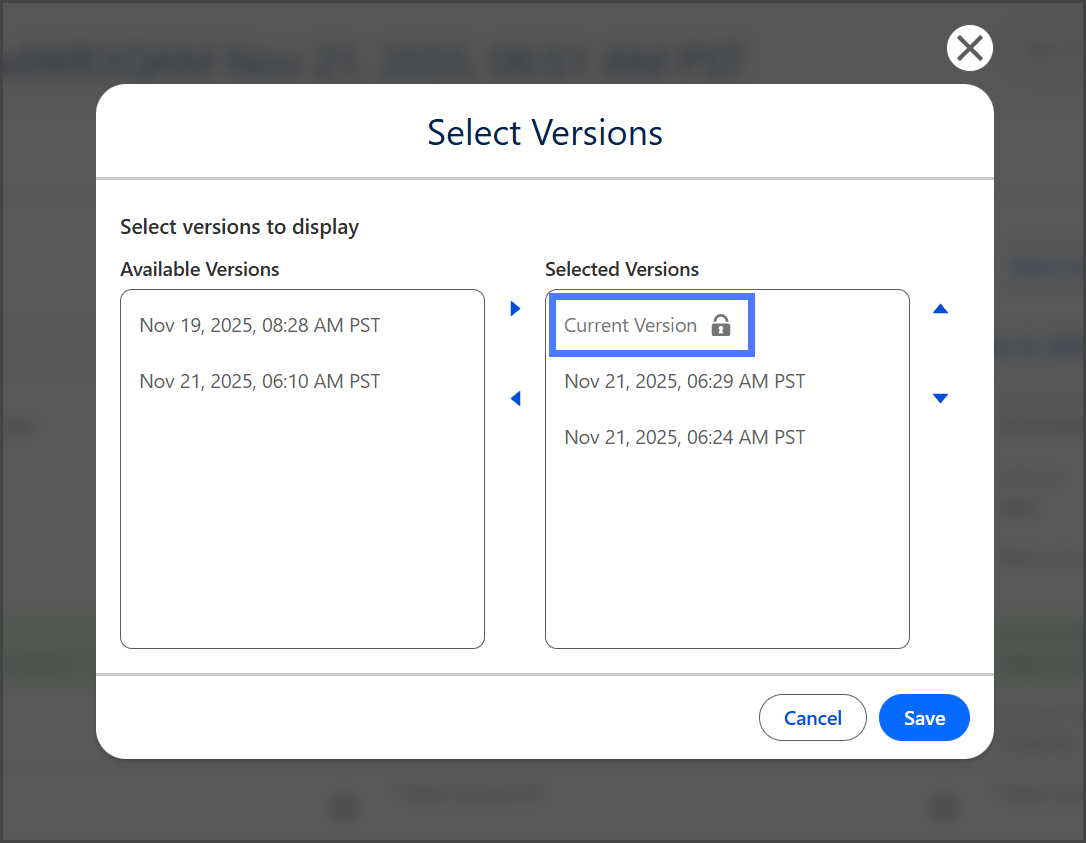
Task: Select the Current Version entry text
Action: coord(630,325)
